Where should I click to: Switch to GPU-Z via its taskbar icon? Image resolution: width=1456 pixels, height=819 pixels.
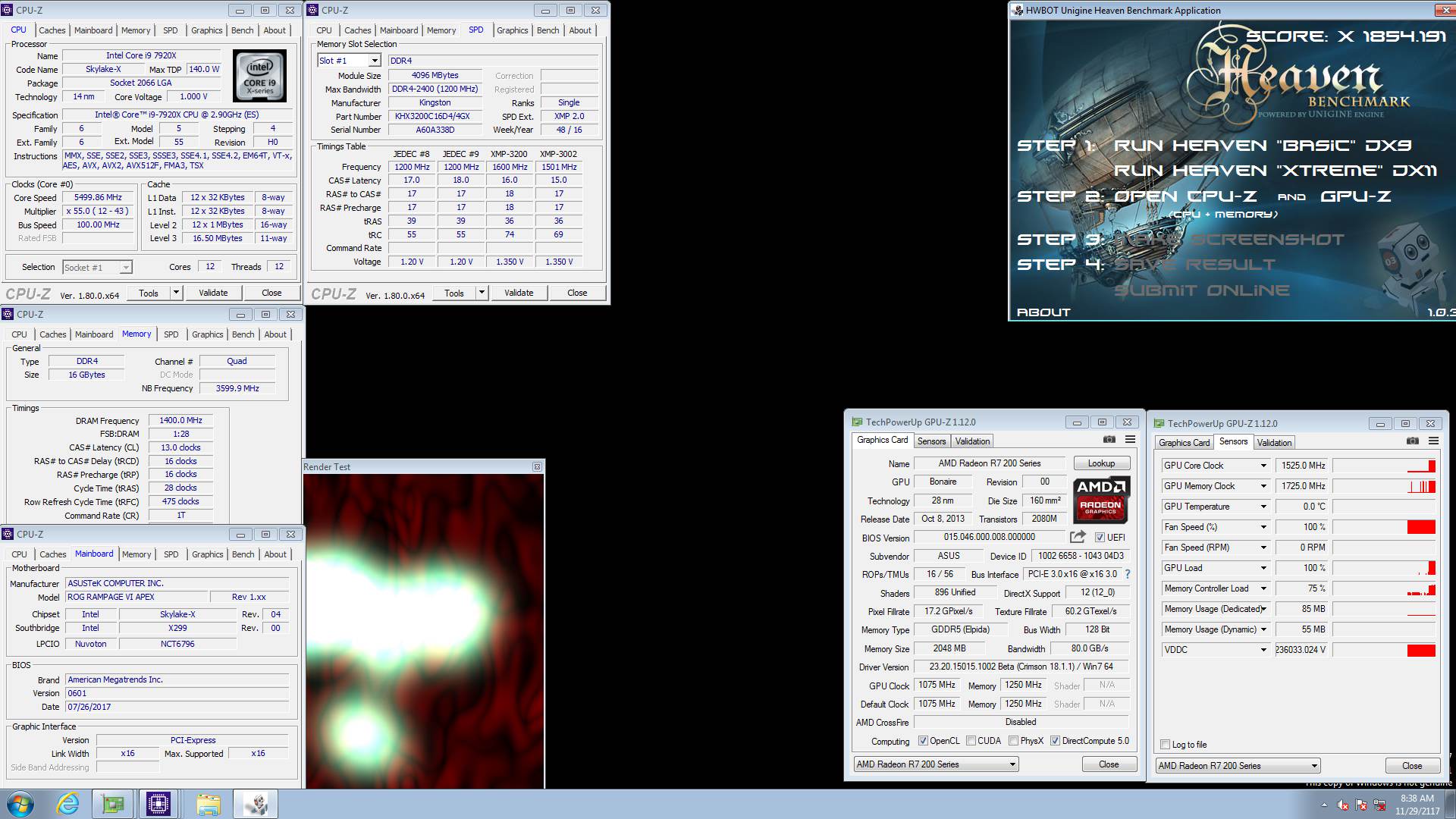[x=114, y=804]
